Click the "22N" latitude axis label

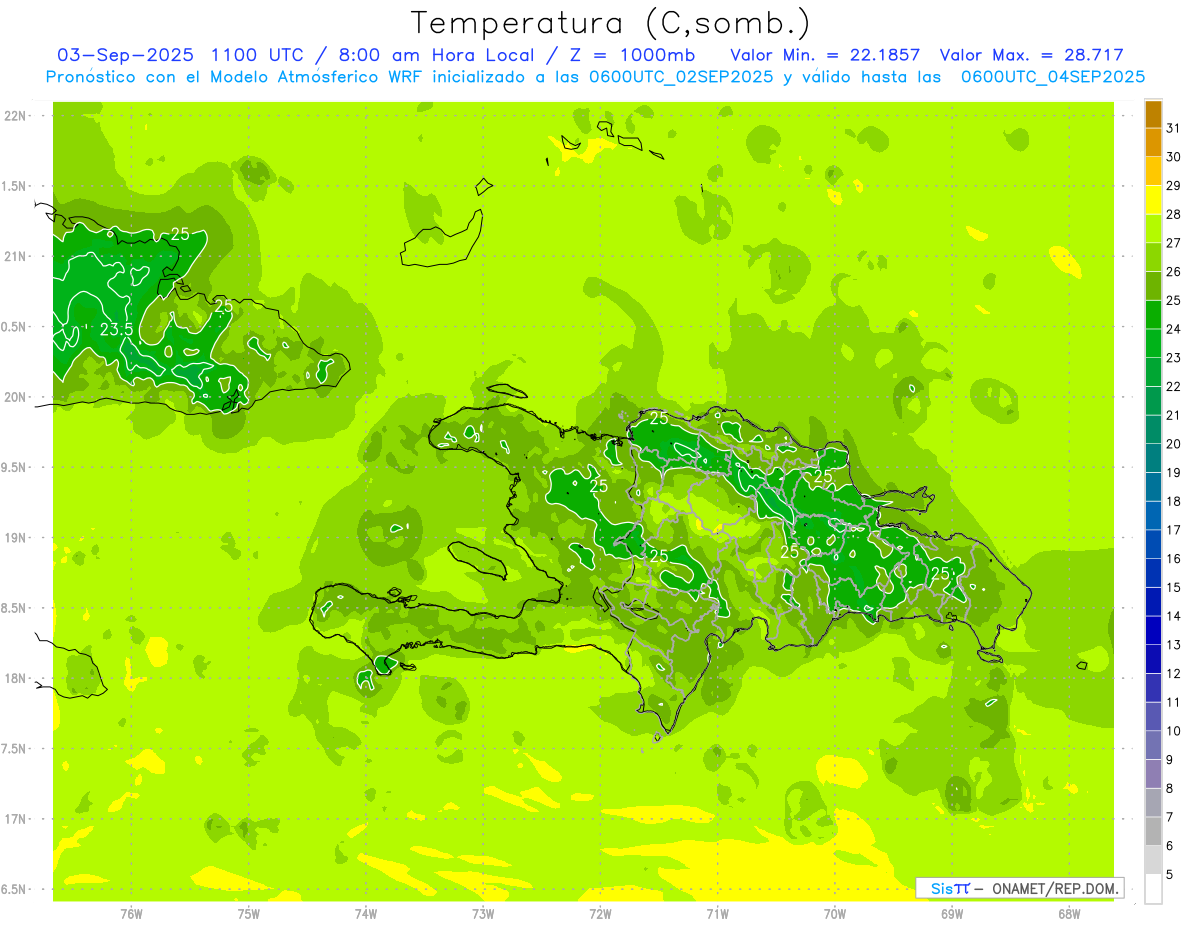tap(15, 116)
